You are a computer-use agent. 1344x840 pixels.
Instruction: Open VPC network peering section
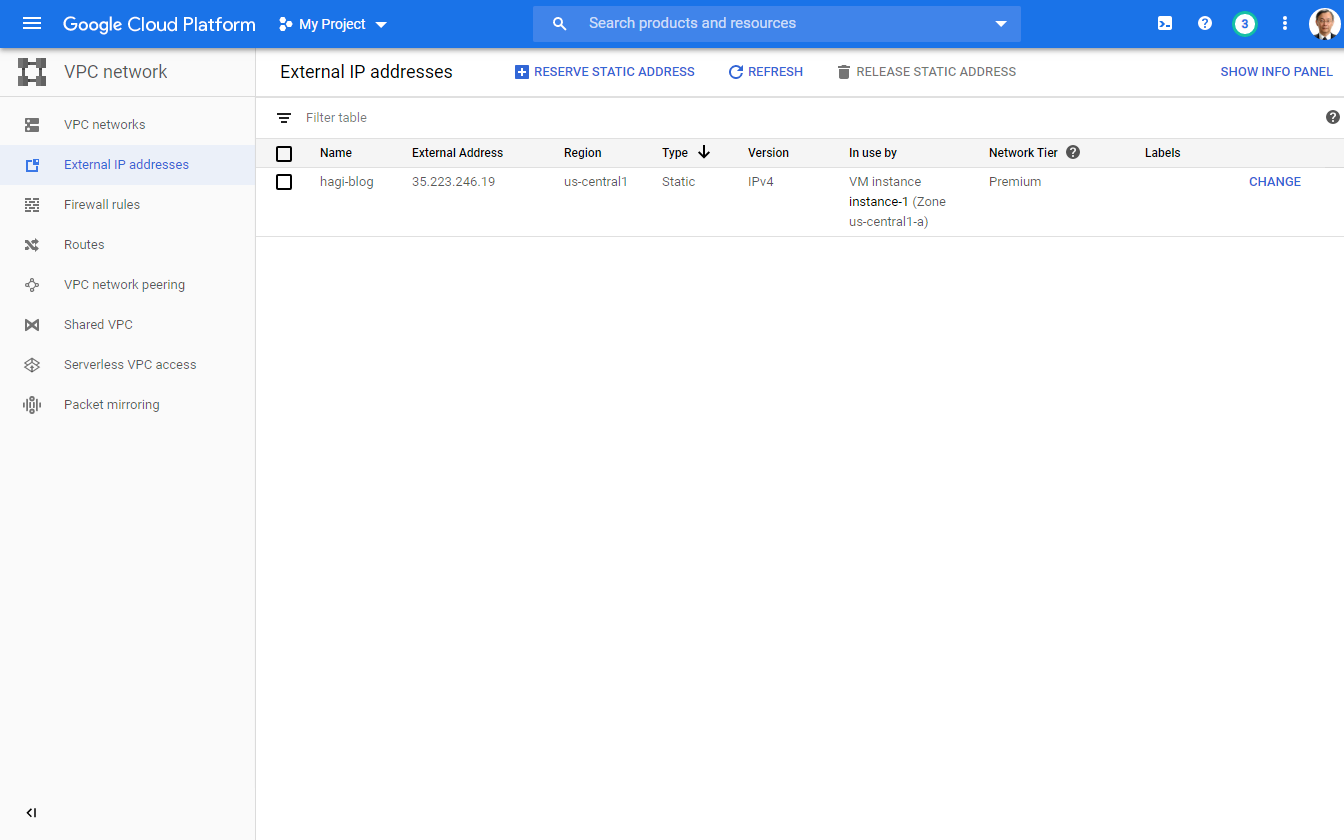[x=127, y=285]
